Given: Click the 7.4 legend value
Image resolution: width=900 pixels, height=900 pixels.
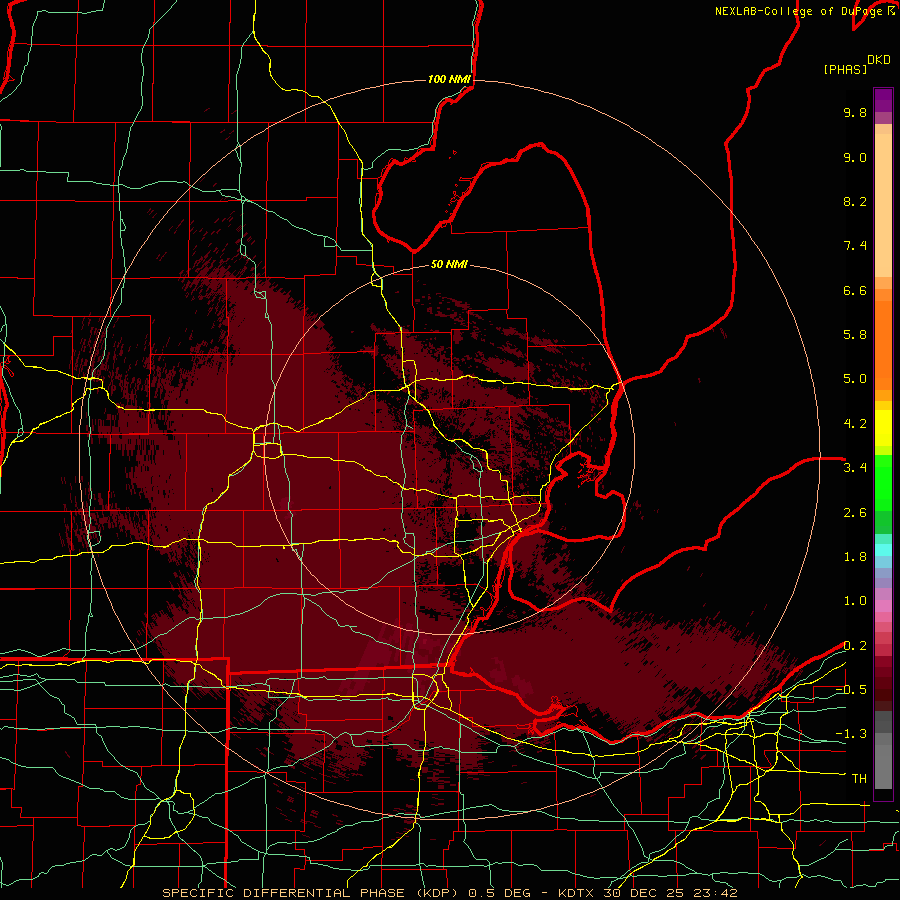Looking at the screenshot, I should click(855, 246).
